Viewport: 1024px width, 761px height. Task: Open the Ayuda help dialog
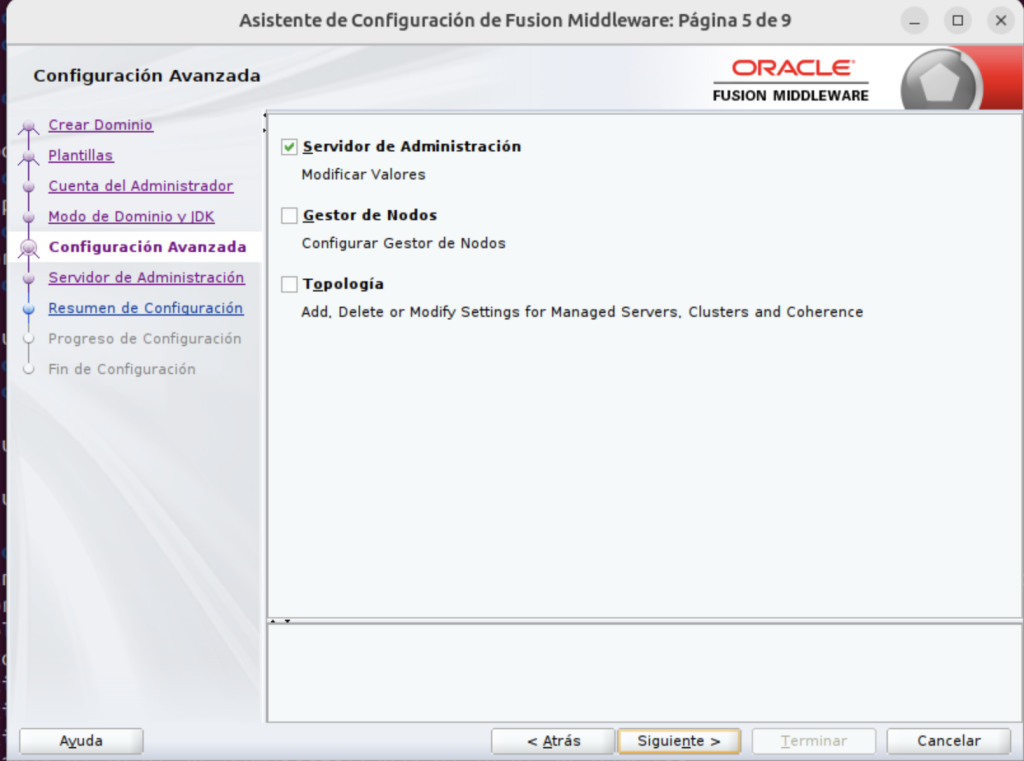click(81, 741)
